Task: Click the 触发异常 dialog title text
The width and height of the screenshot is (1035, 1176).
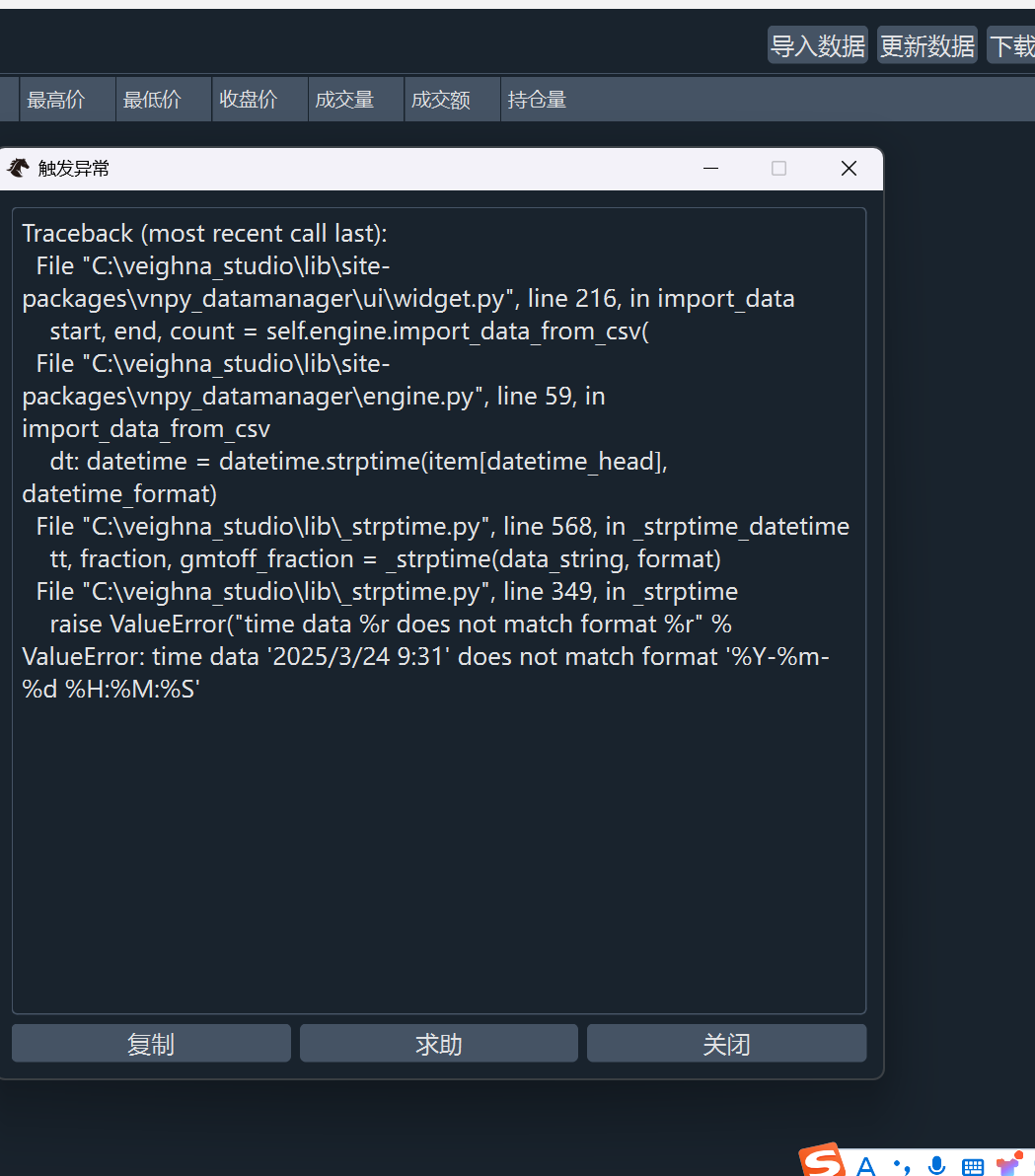Action: click(73, 168)
